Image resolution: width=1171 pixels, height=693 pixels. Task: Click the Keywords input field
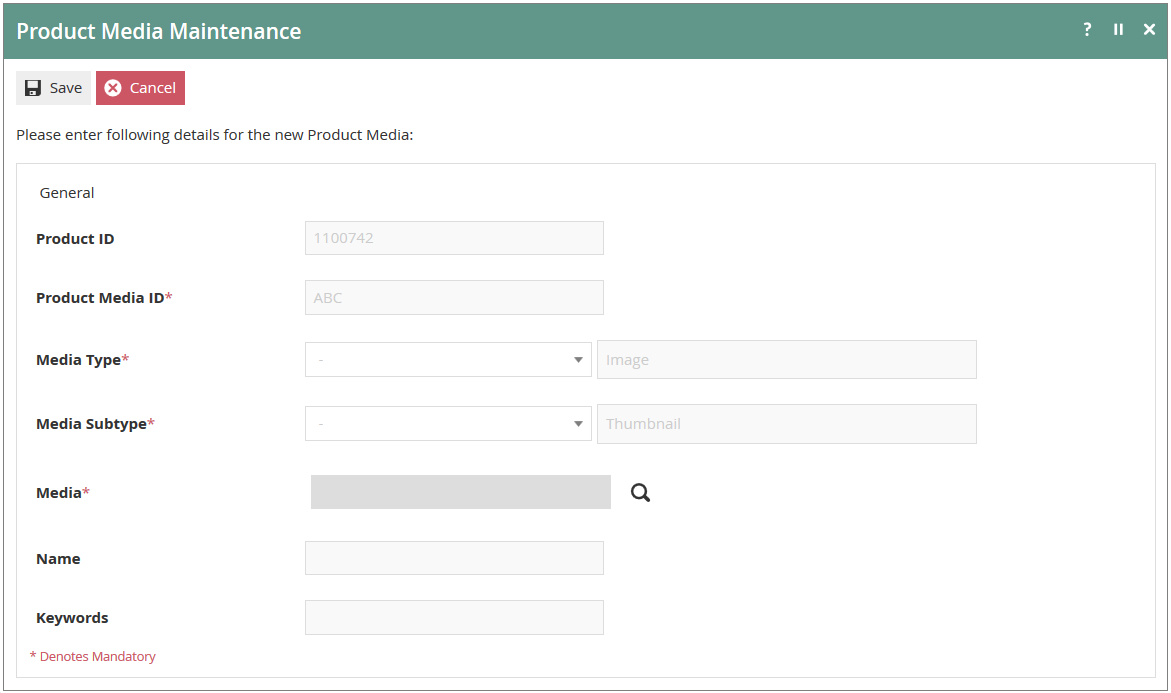[454, 617]
